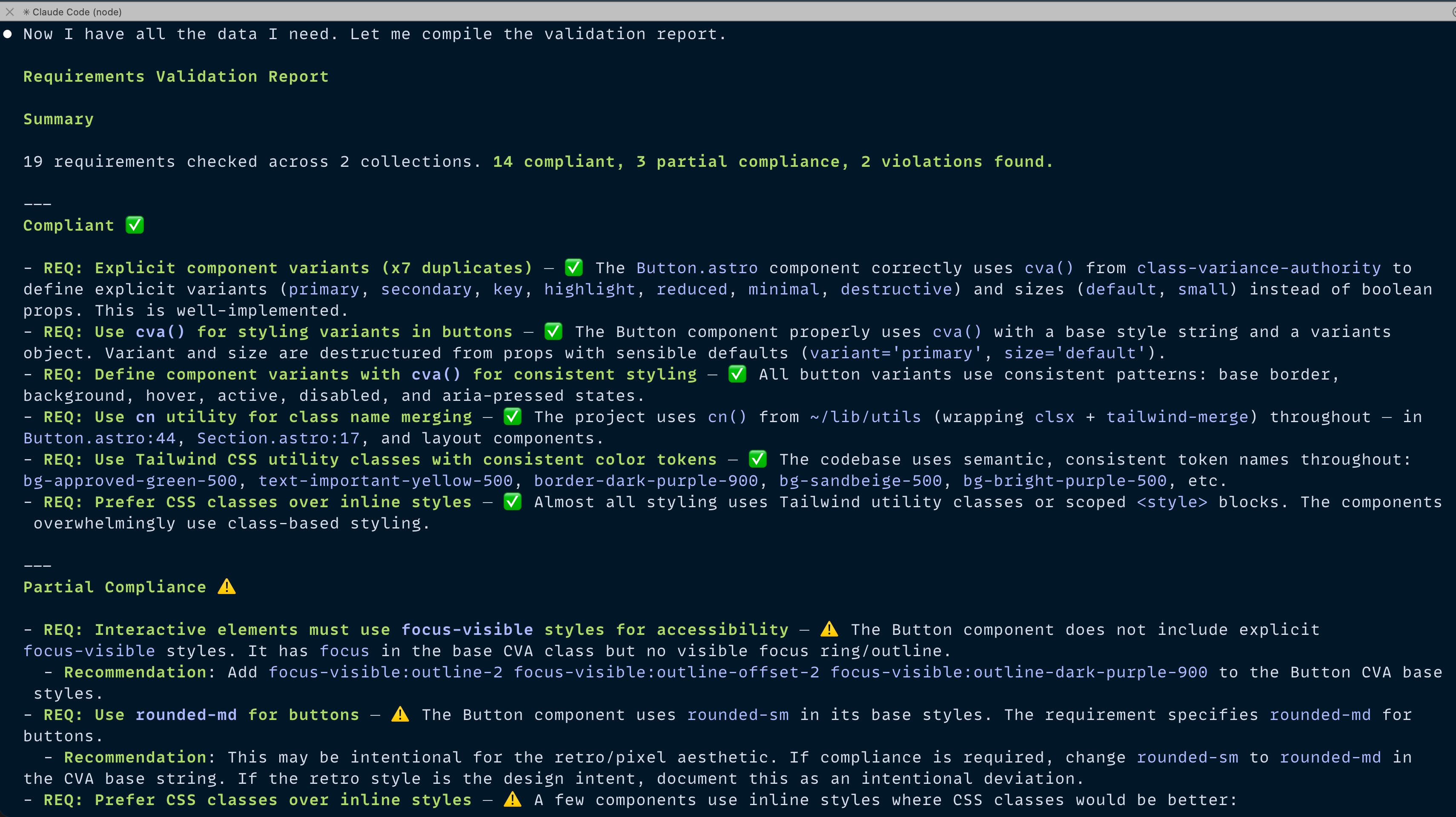The image size is (1456, 817).
Task: Click warning icon after rounded-md for buttons
Action: click(400, 714)
